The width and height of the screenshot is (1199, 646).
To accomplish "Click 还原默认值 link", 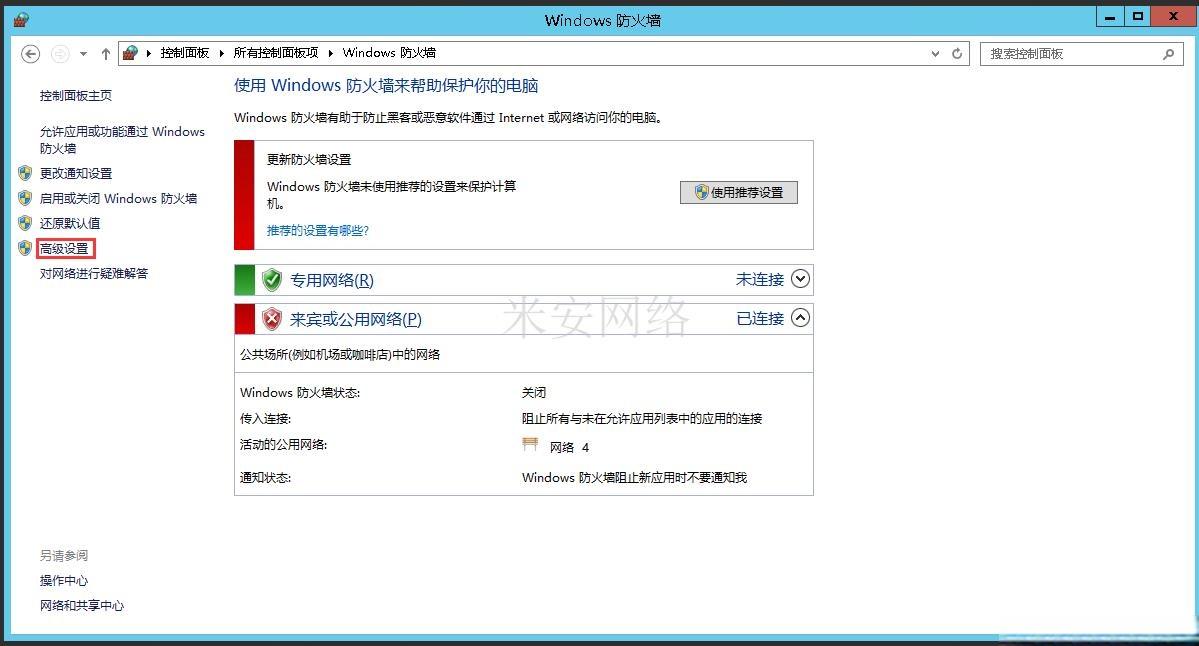I will pos(70,223).
